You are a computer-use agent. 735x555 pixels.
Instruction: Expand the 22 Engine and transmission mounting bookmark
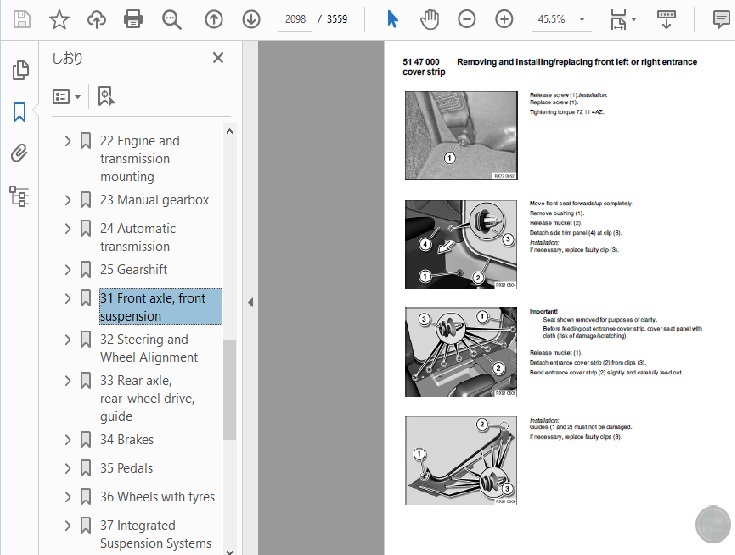tap(68, 141)
